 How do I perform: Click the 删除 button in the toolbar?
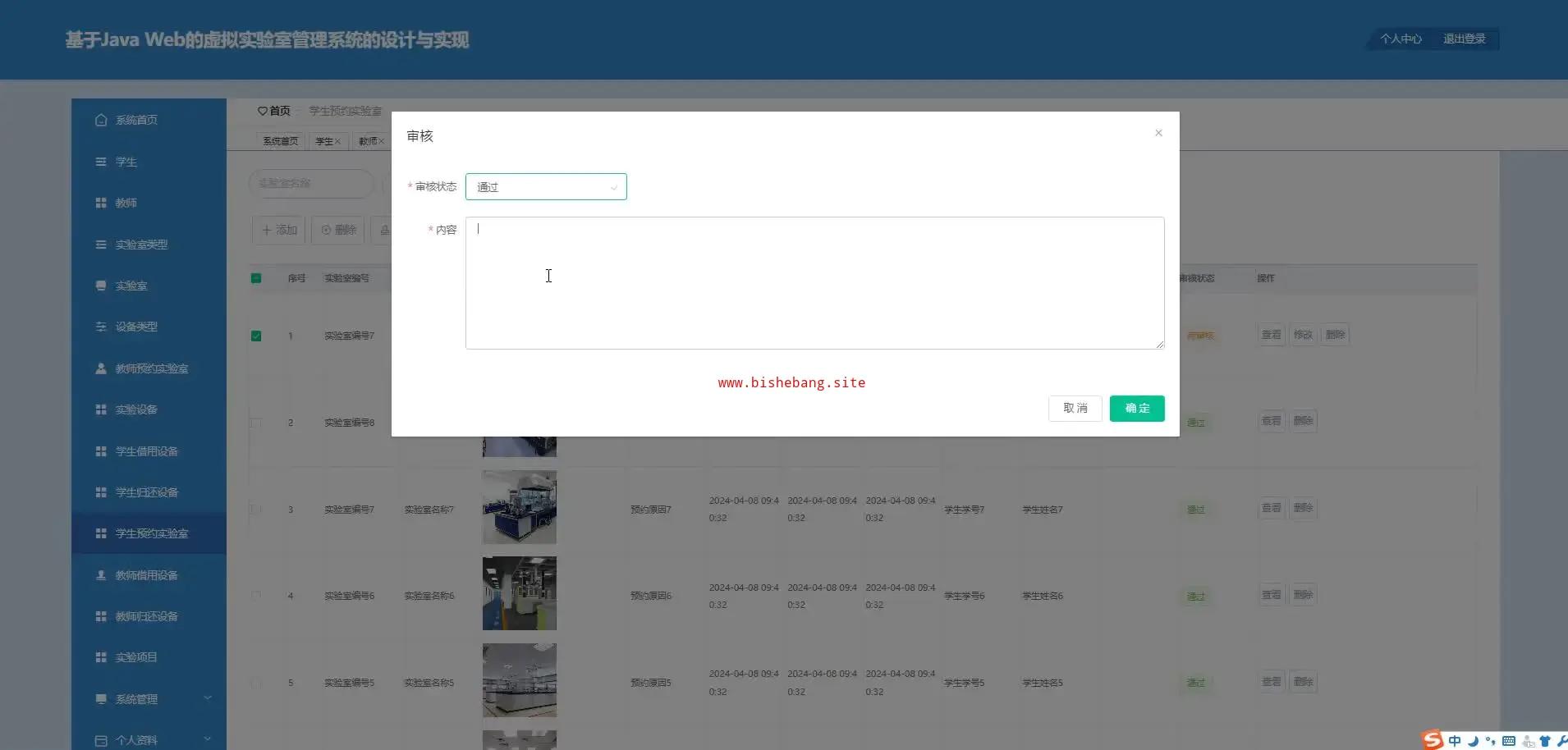pyautogui.click(x=339, y=231)
